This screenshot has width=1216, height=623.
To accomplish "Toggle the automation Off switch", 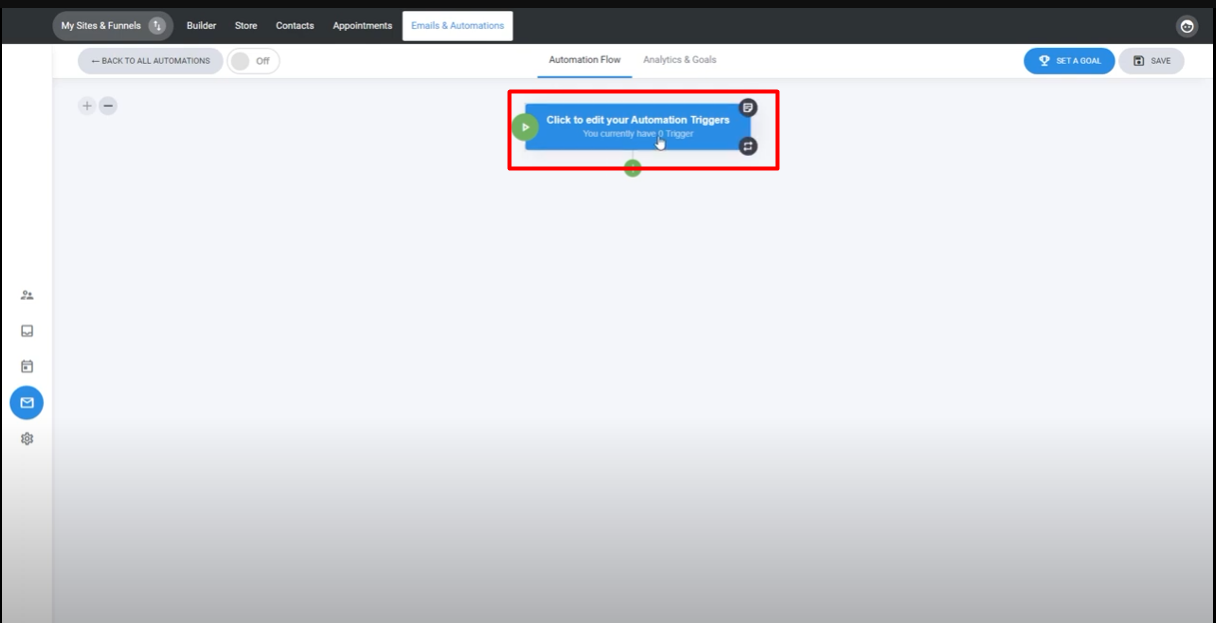I will (x=253, y=61).
